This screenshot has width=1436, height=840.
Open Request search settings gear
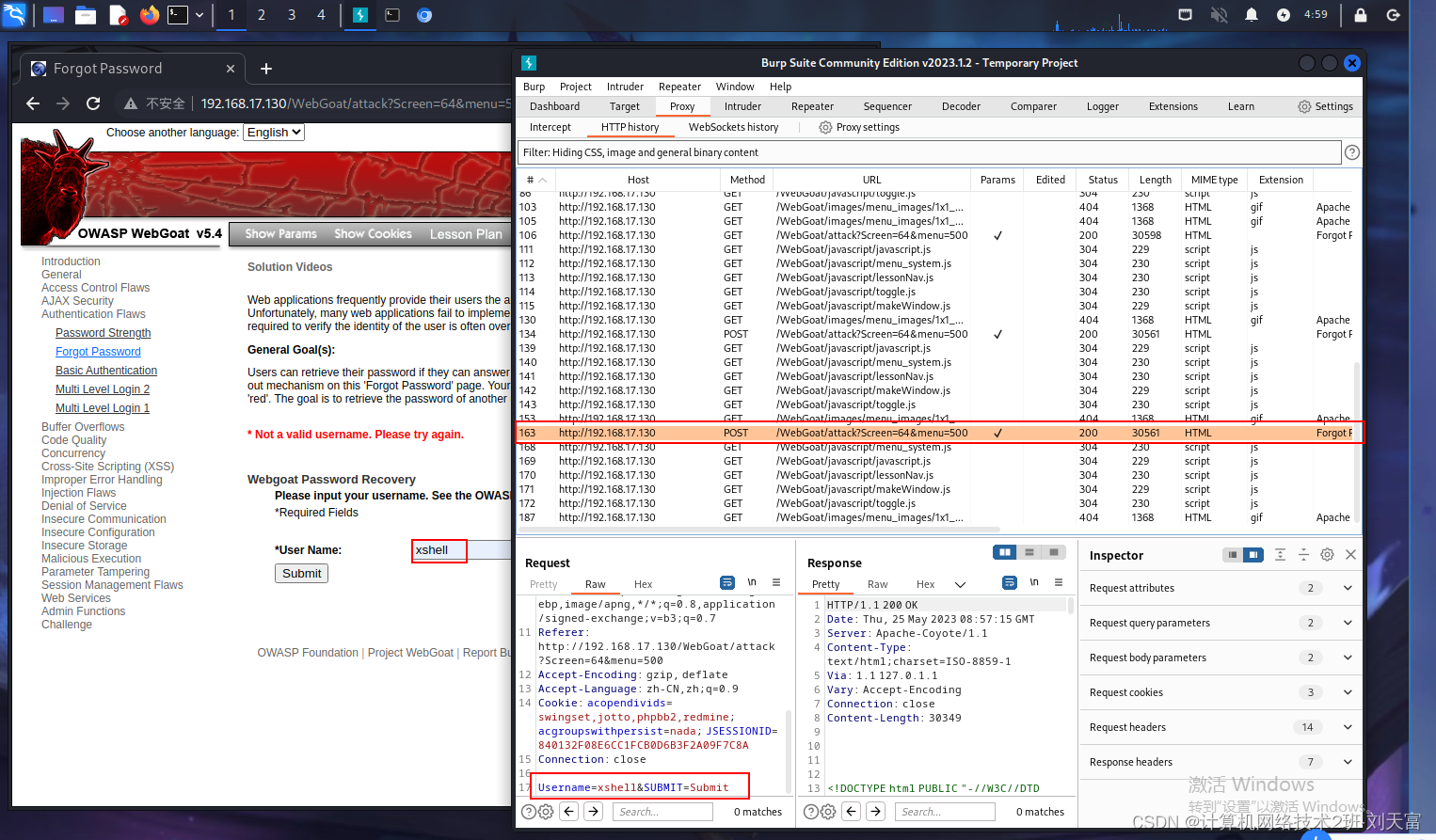546,812
